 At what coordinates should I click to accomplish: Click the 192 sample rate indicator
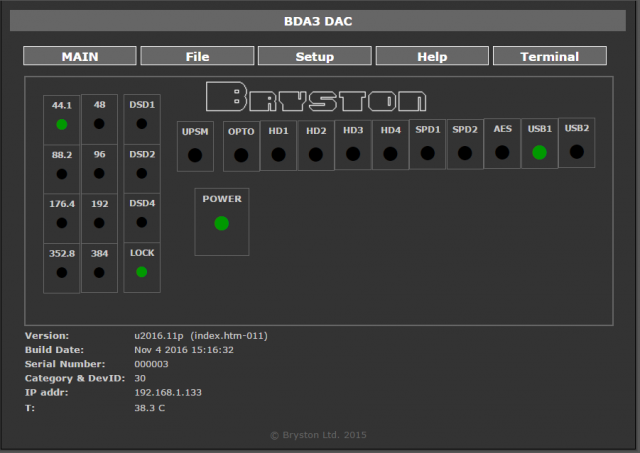click(x=99, y=218)
